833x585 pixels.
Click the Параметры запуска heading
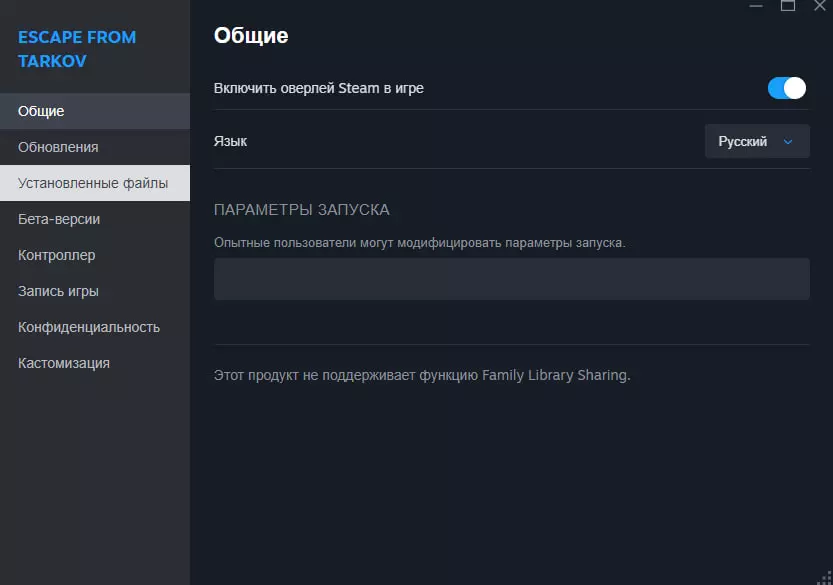tap(302, 210)
